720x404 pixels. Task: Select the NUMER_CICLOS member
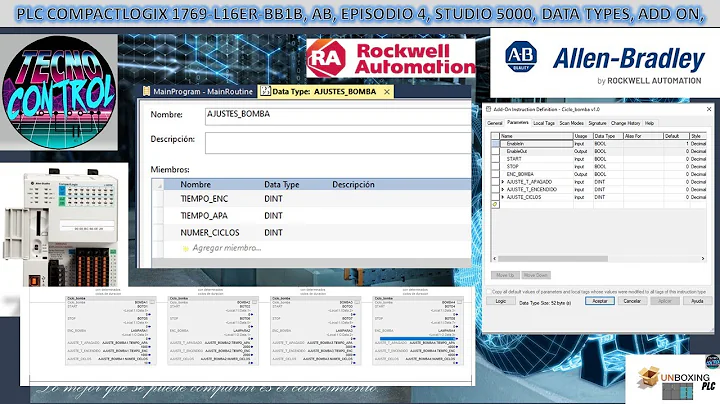pyautogui.click(x=210, y=233)
